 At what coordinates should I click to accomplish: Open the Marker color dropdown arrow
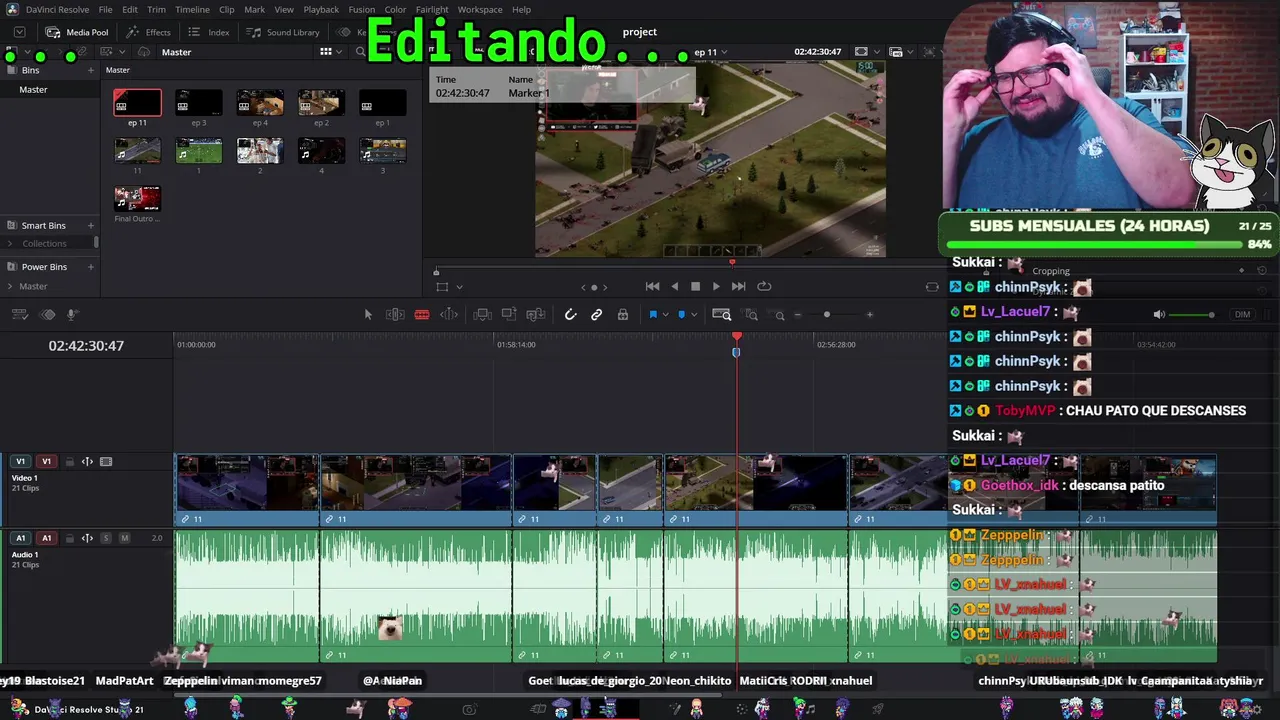694,315
